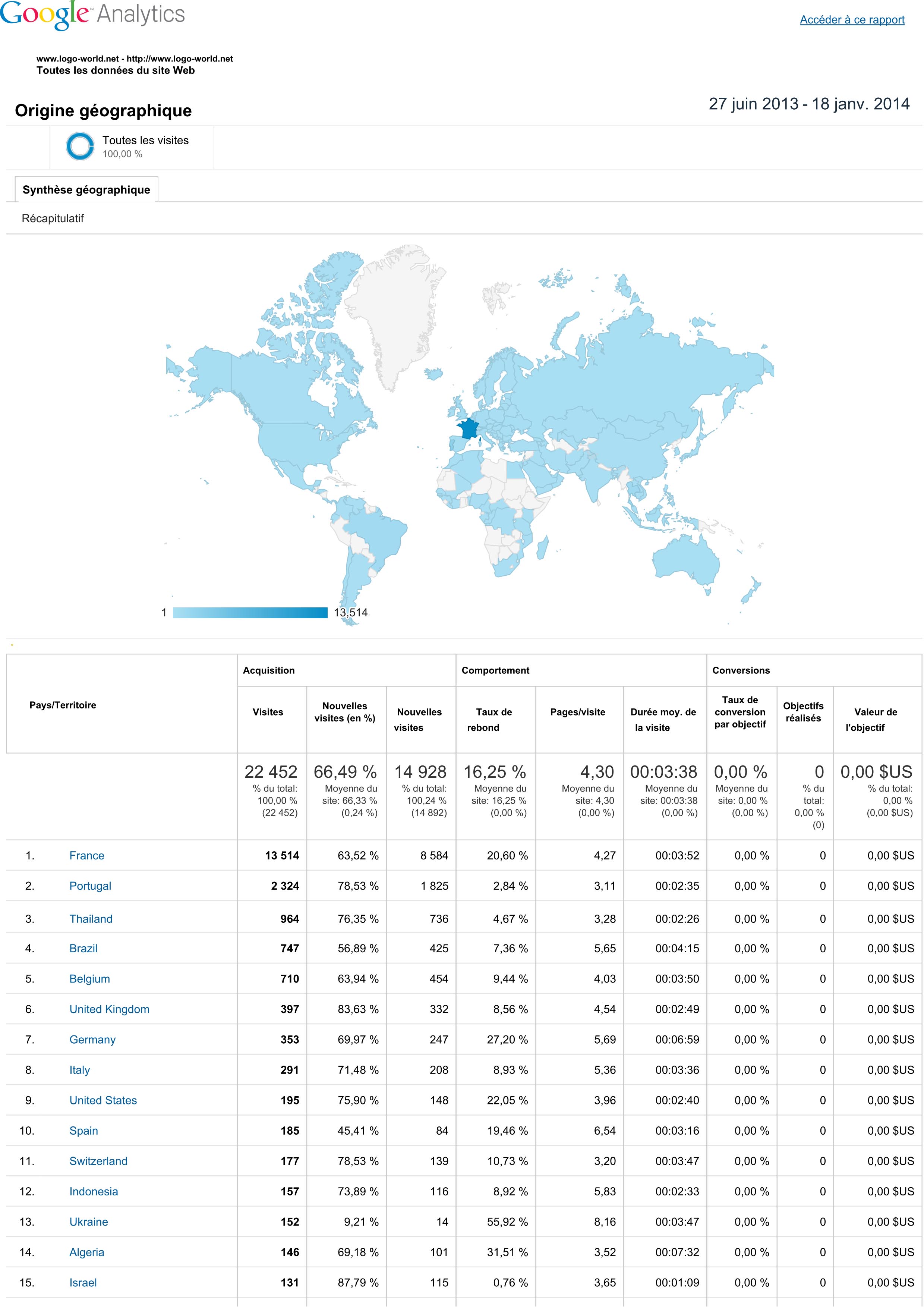
Task: Click the overall bounce rate 16,25 %
Action: [495, 772]
